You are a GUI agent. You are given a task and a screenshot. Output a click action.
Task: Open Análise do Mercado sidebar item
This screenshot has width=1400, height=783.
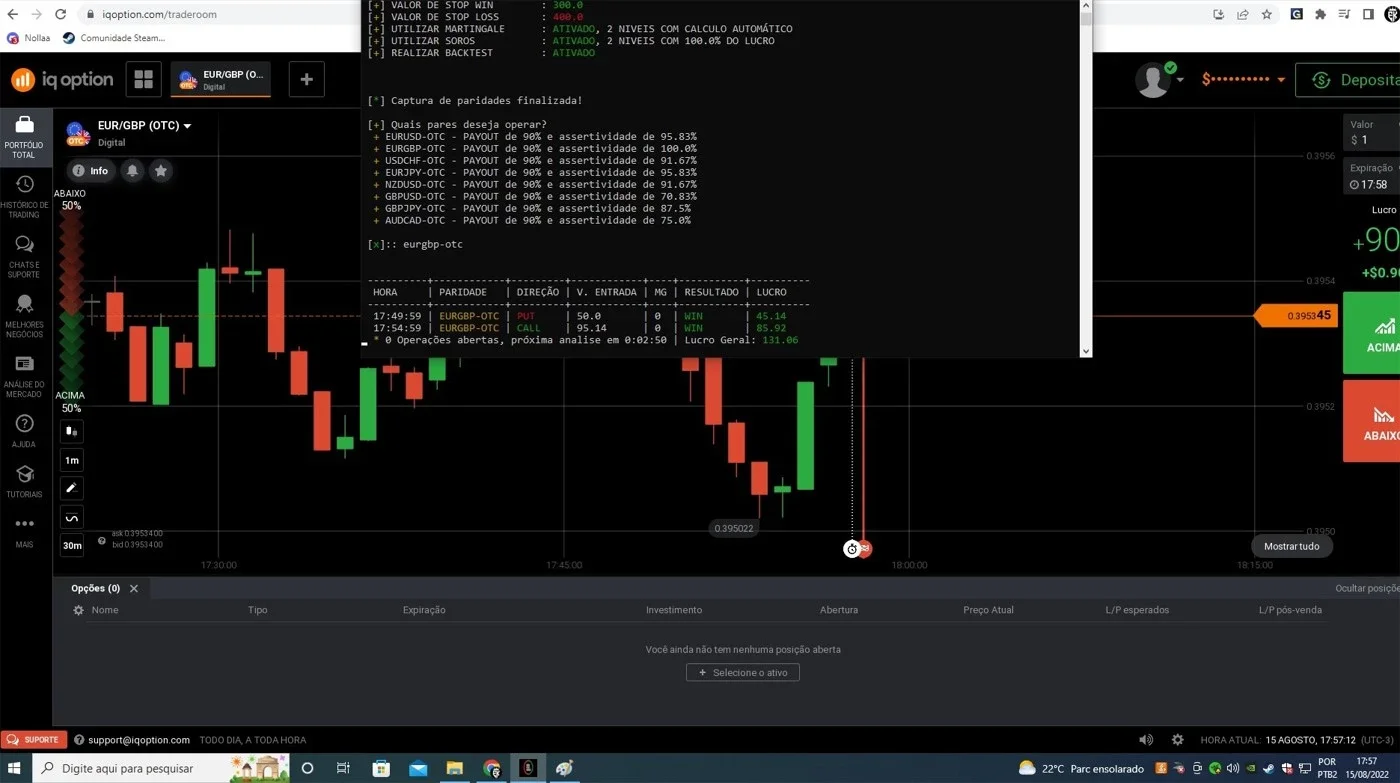click(x=24, y=376)
